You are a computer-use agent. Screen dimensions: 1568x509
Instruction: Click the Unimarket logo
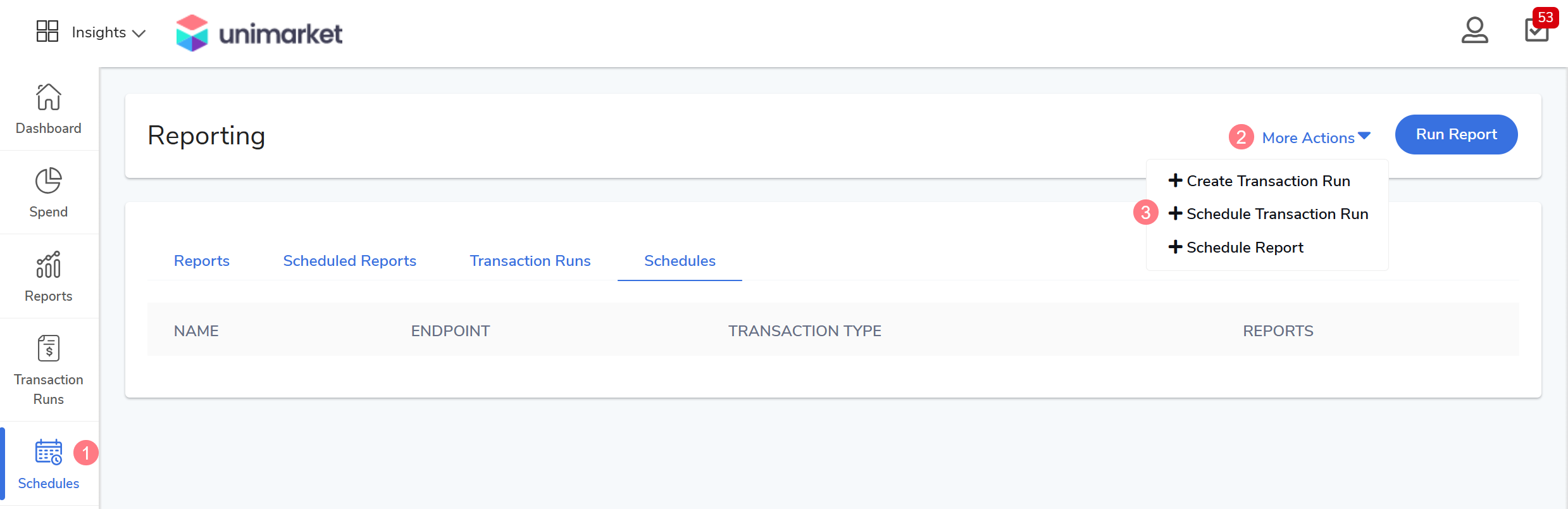(259, 33)
